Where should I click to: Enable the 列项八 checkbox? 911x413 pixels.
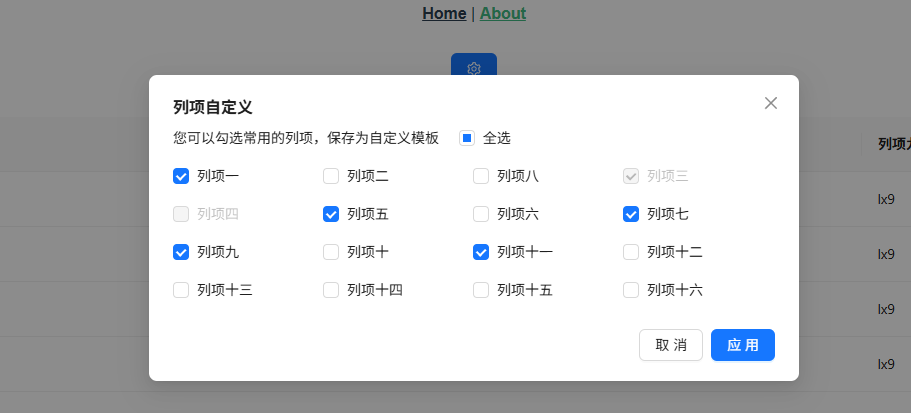click(x=480, y=176)
